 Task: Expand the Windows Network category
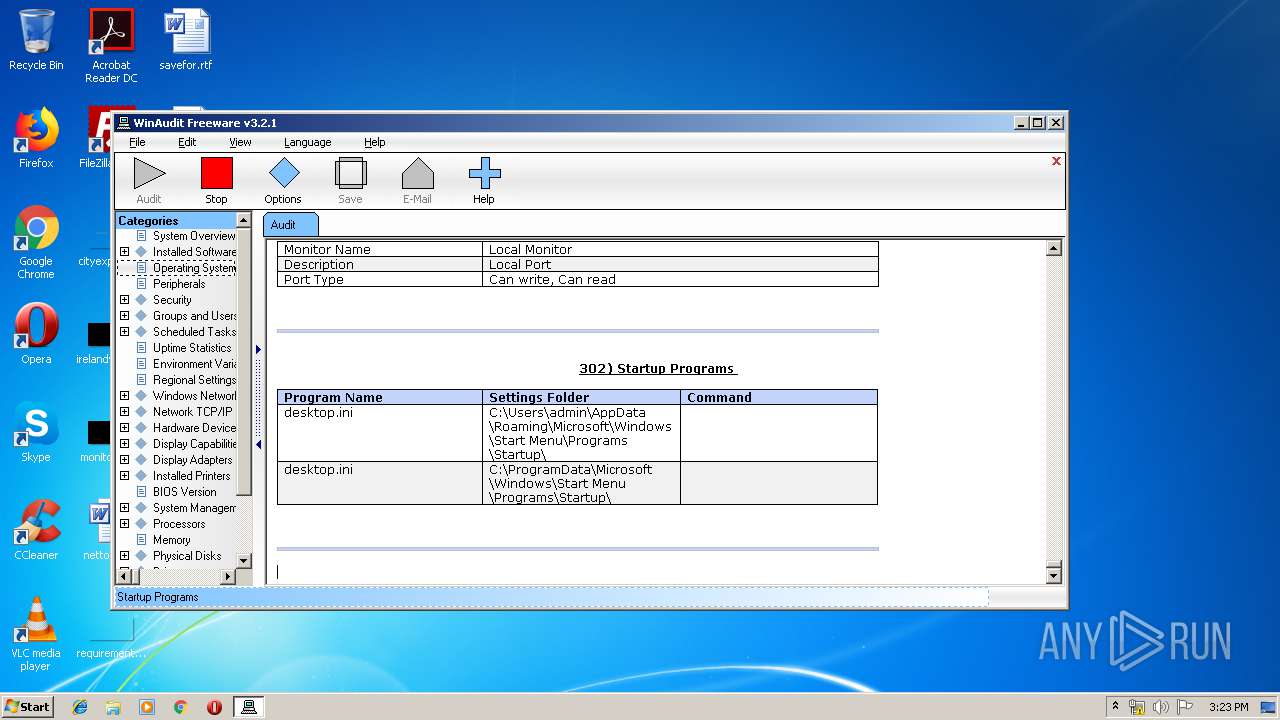click(x=124, y=396)
